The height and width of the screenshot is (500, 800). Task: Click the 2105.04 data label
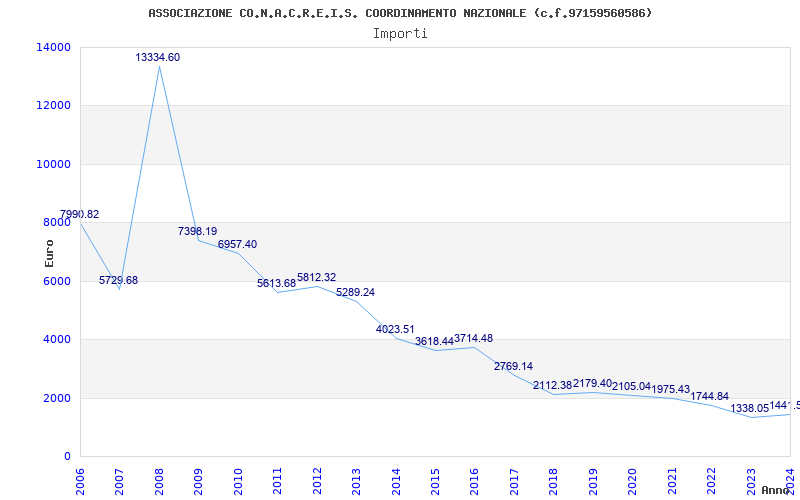(x=632, y=386)
